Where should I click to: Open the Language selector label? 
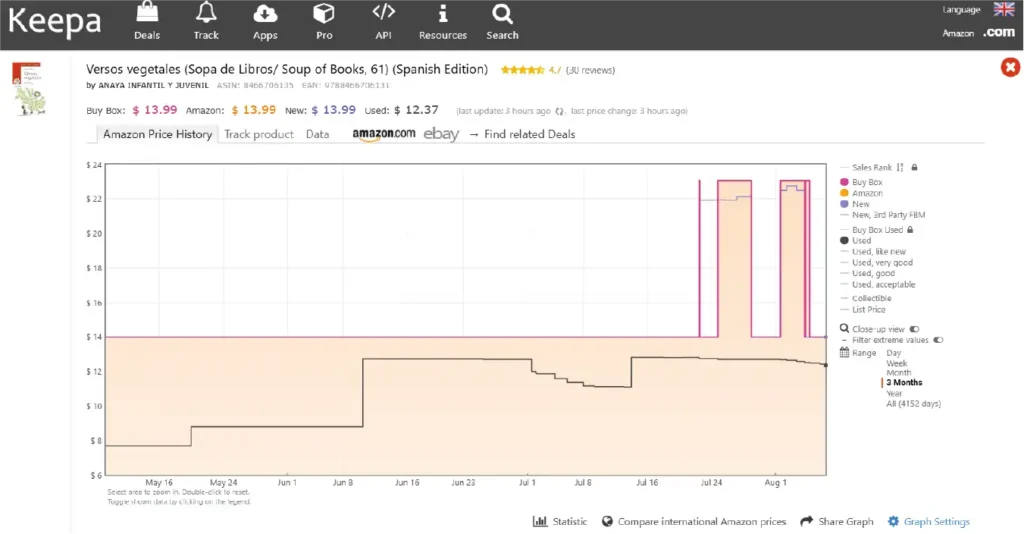click(961, 10)
